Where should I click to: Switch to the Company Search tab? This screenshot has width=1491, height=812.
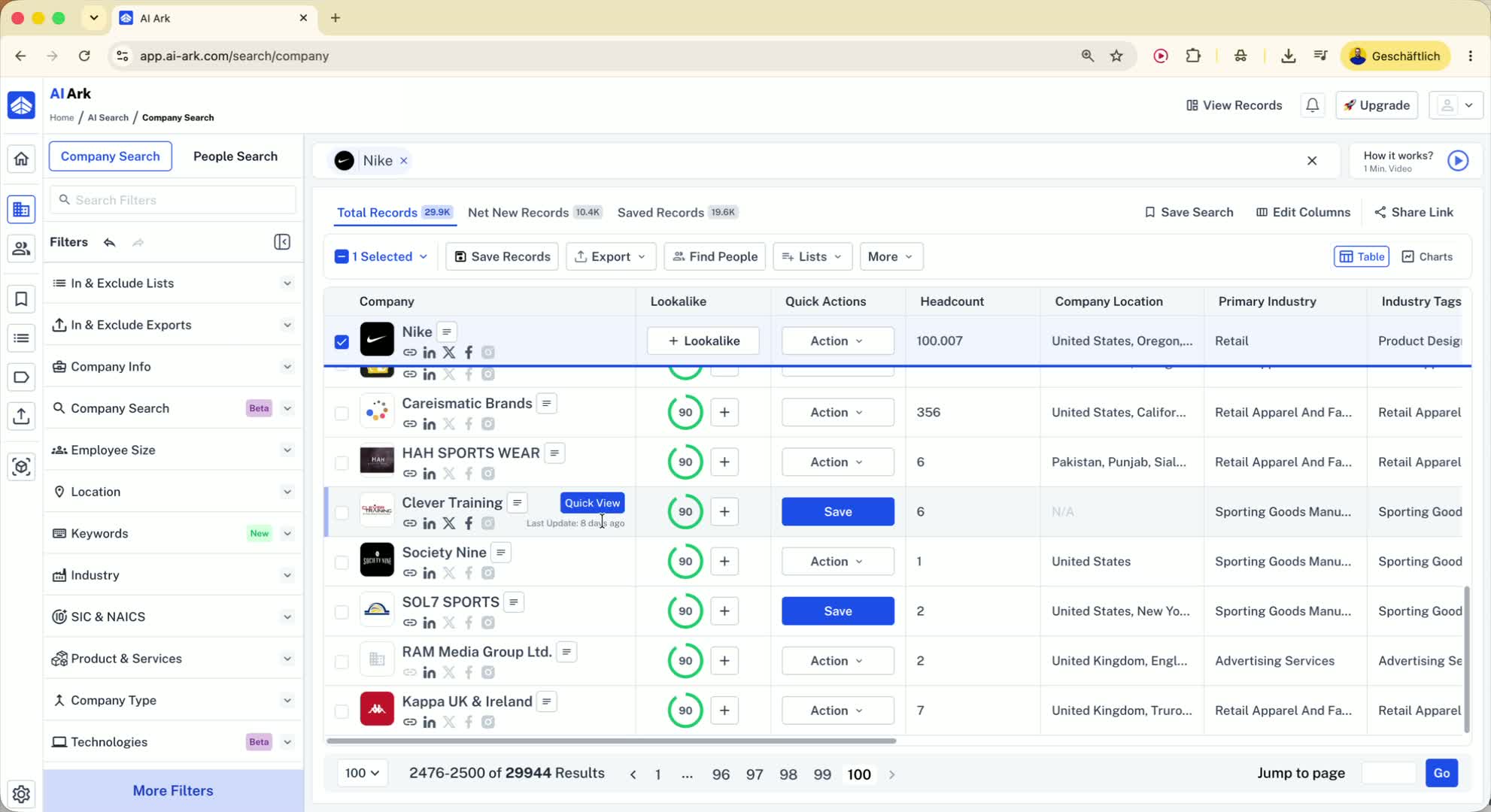point(111,156)
